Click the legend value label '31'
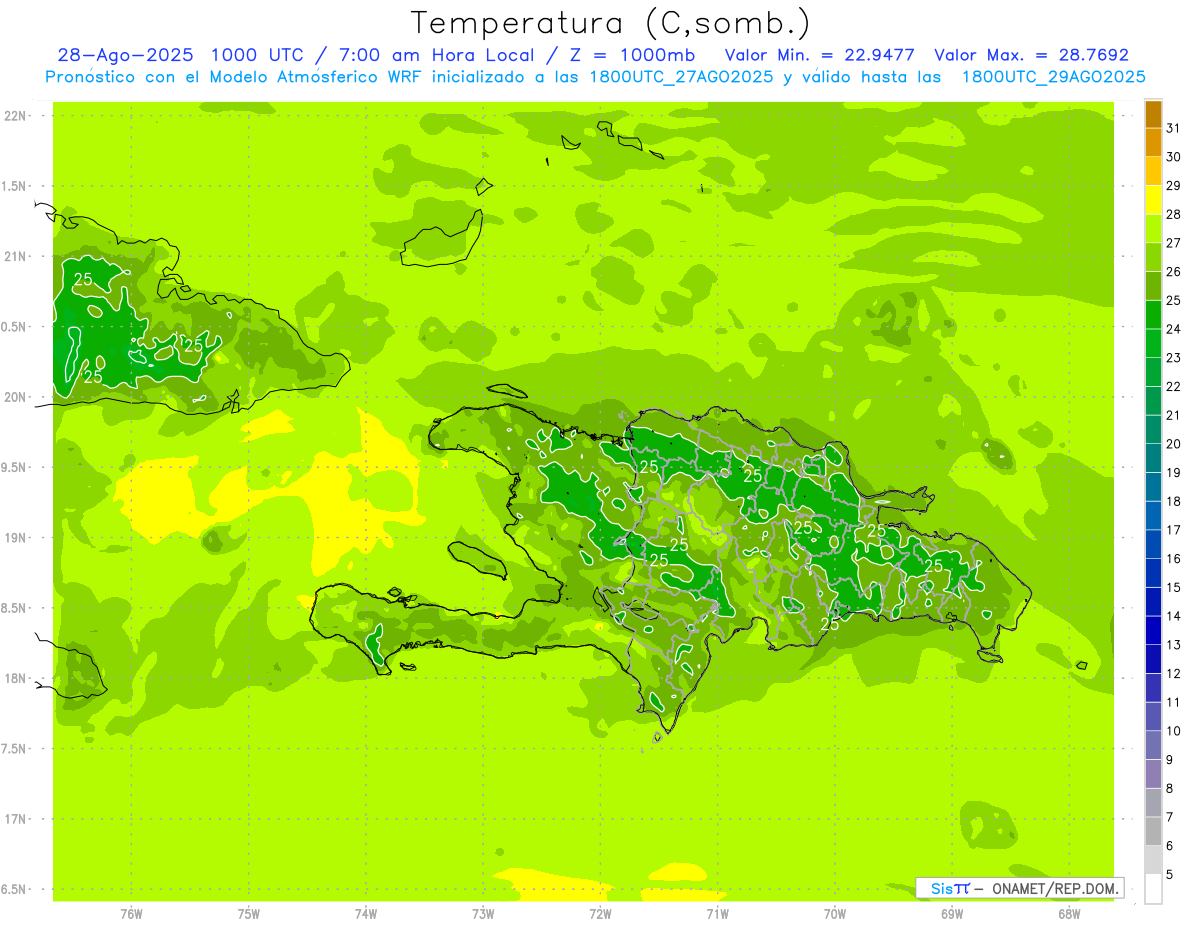 (1174, 129)
